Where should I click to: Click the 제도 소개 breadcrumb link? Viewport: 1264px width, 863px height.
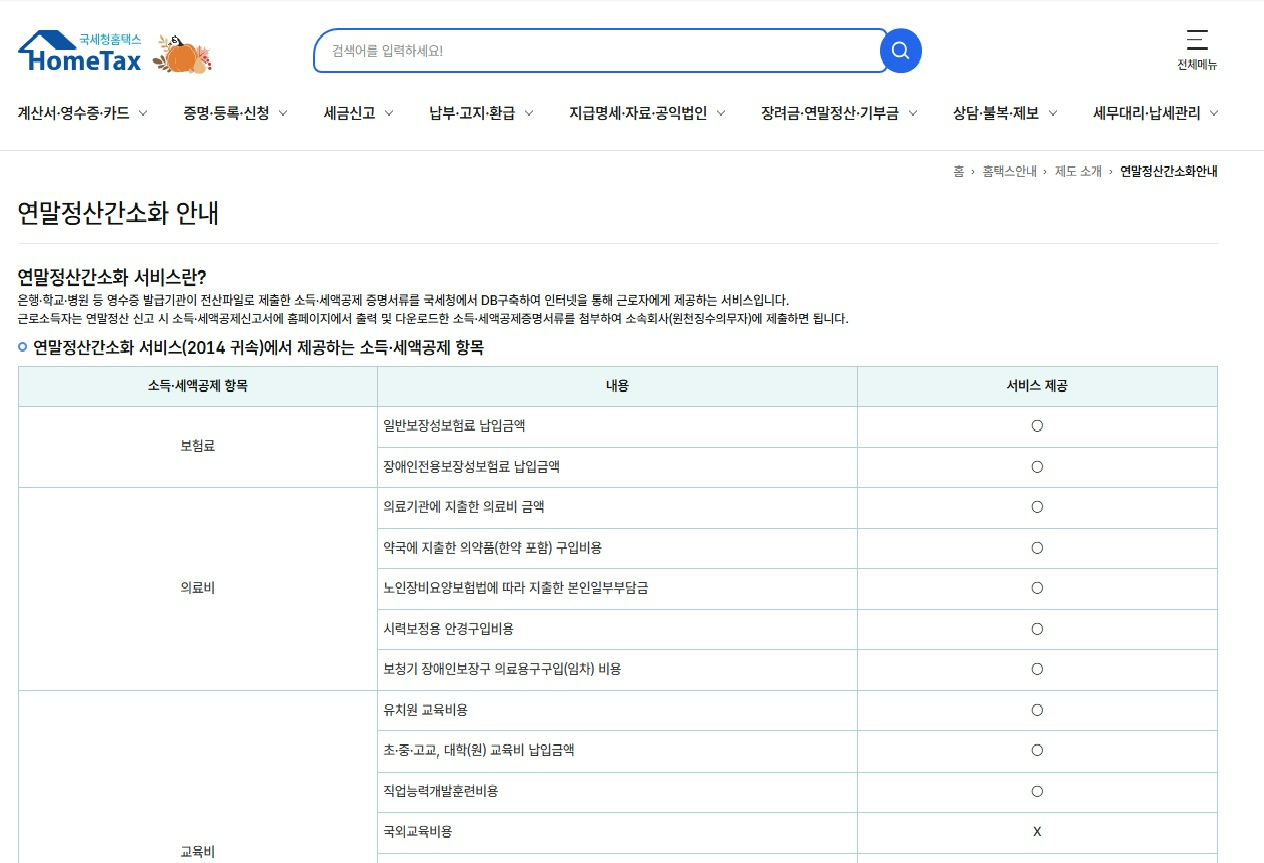[x=1078, y=171]
